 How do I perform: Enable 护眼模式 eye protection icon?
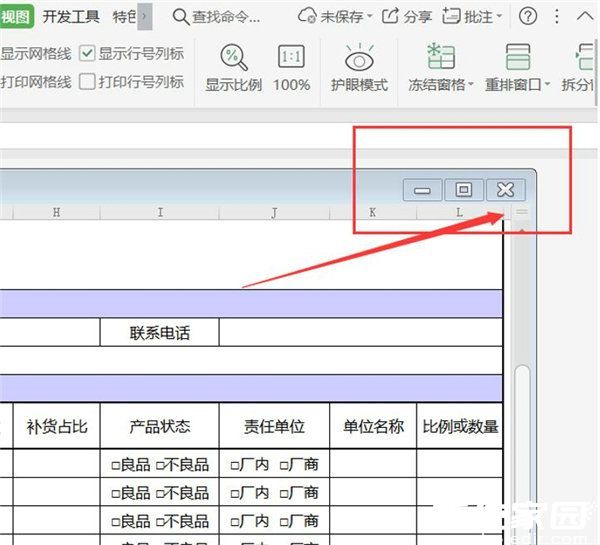pos(359,57)
